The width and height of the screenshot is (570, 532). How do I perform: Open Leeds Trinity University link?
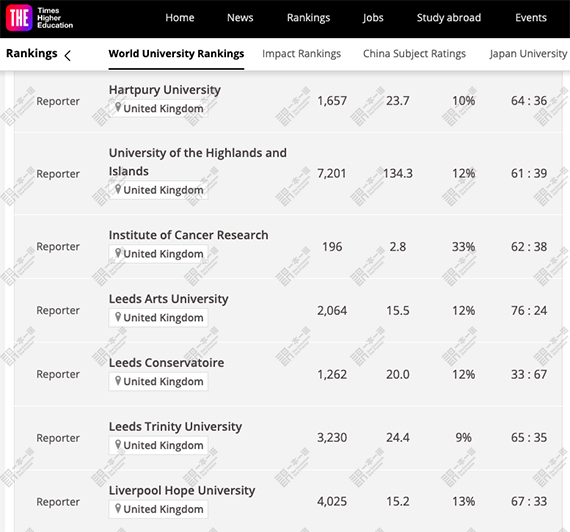click(175, 427)
